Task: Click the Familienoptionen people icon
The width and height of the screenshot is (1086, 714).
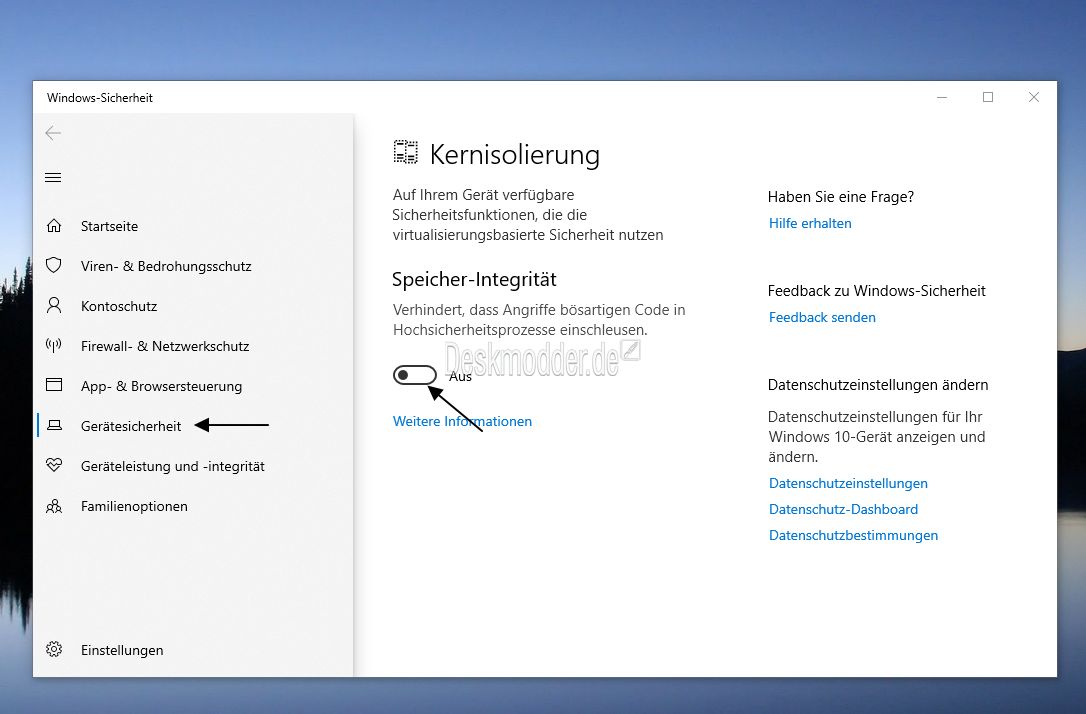Action: (54, 506)
